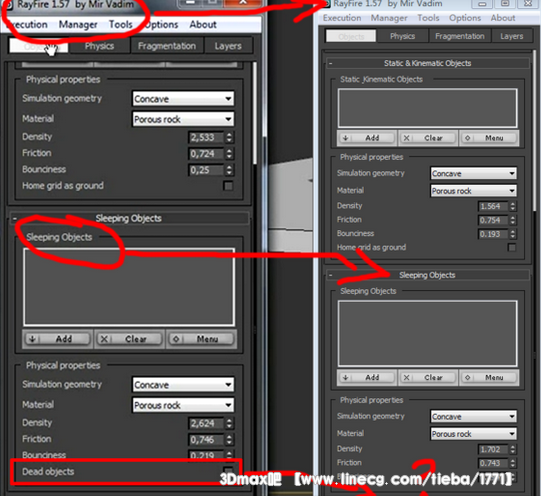The width and height of the screenshot is (541, 496).
Task: Click Friction field 0,746 in left window
Action: click(206, 439)
